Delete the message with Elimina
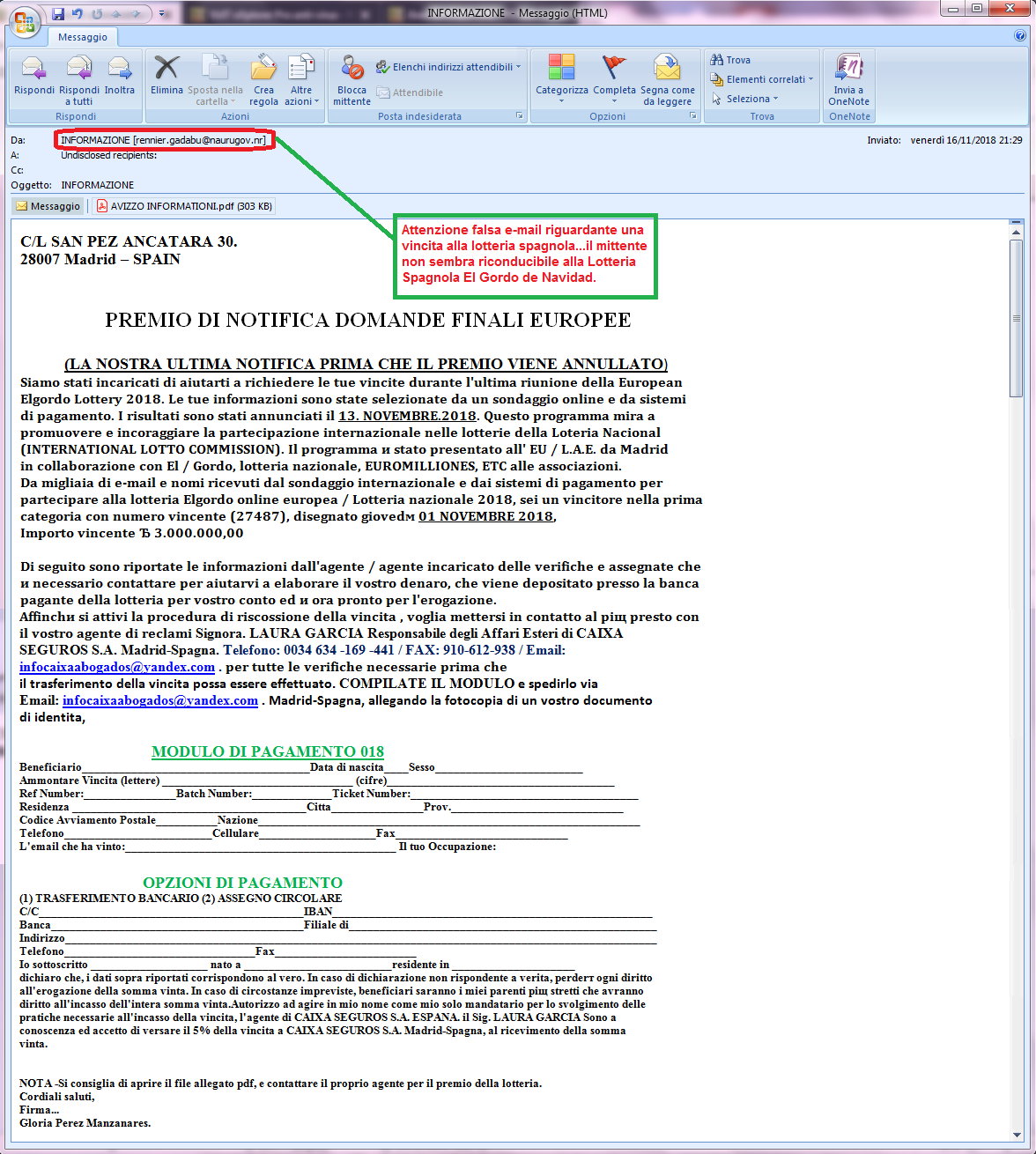1036x1154 pixels. coord(166,68)
